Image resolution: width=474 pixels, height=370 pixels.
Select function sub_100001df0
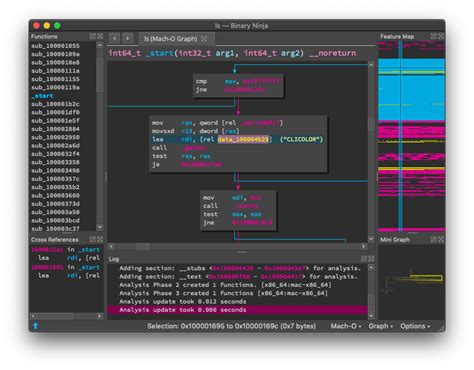pyautogui.click(x=55, y=112)
